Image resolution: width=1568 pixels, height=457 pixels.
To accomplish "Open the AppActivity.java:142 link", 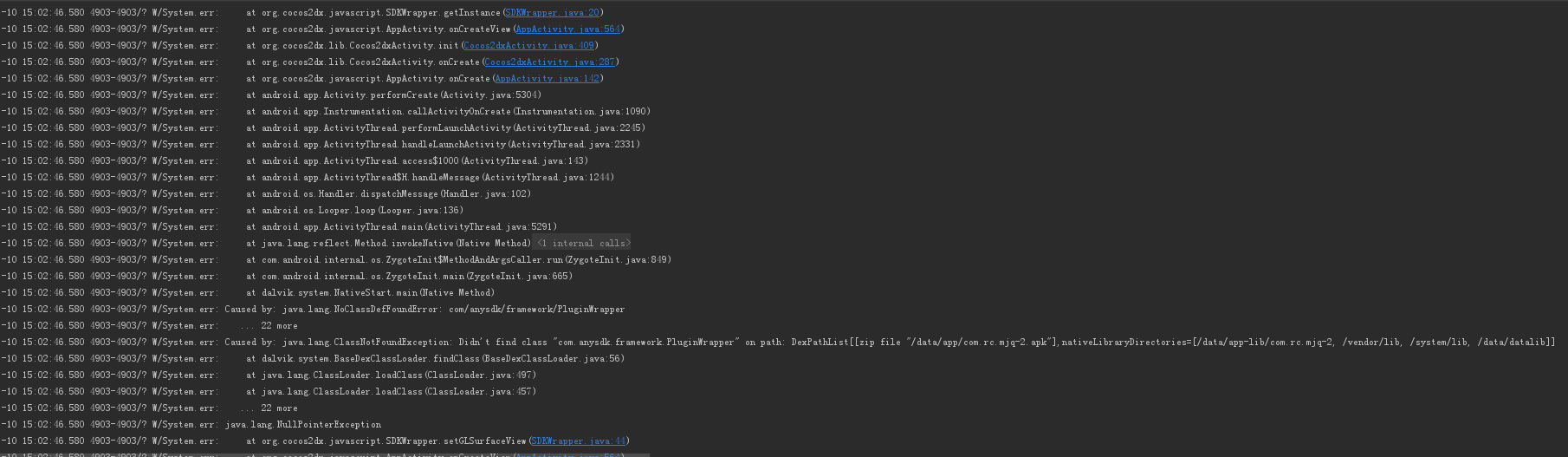I will 547,79.
